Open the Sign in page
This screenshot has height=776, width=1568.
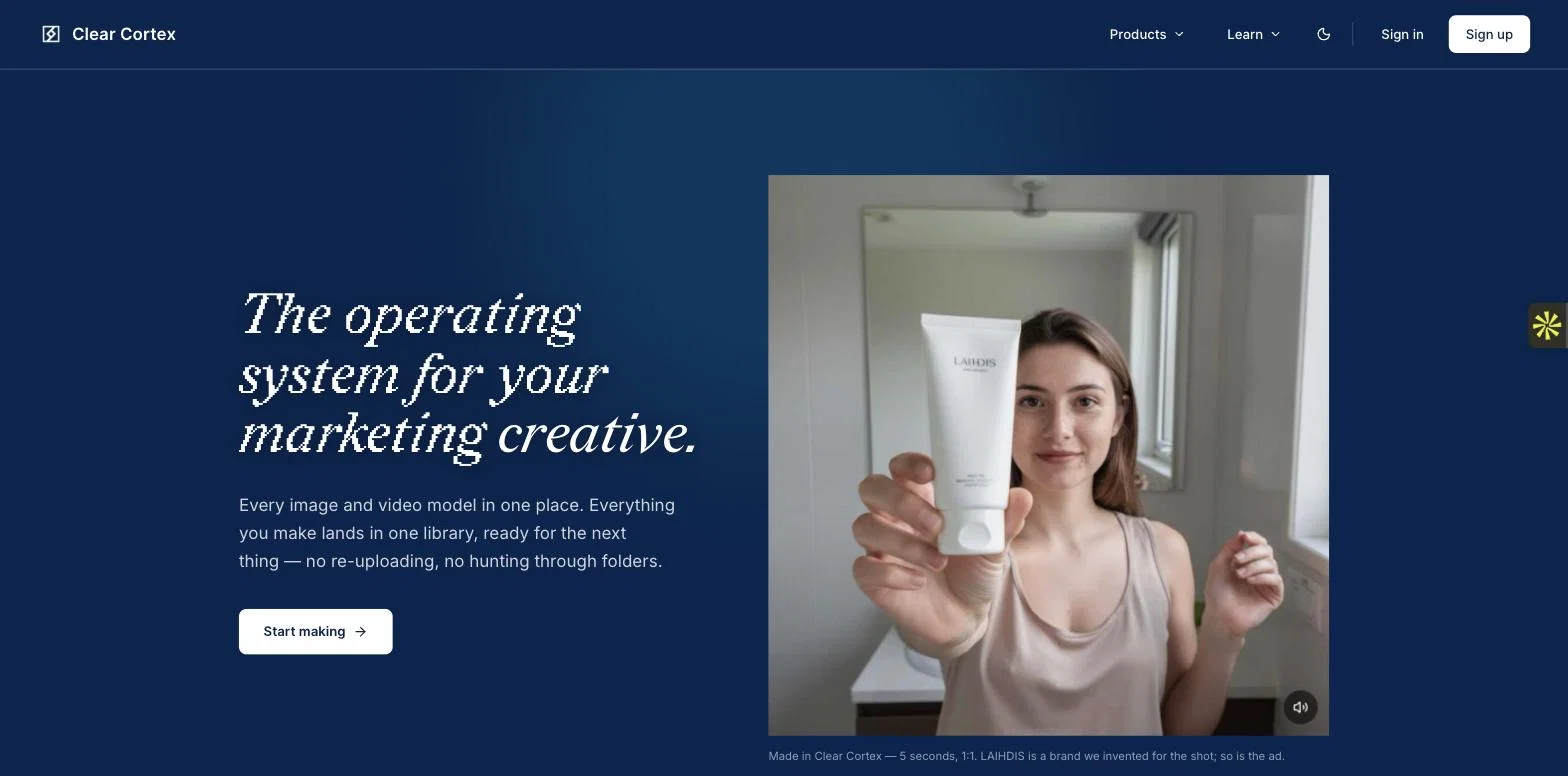coord(1402,34)
